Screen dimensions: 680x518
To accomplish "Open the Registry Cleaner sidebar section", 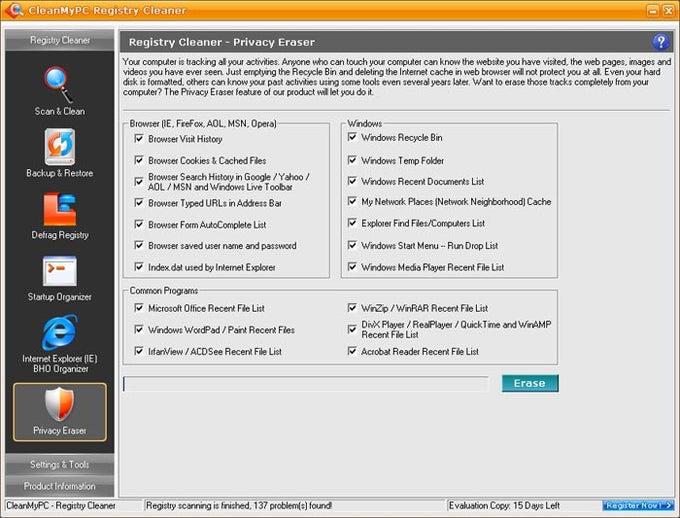I will [60, 40].
